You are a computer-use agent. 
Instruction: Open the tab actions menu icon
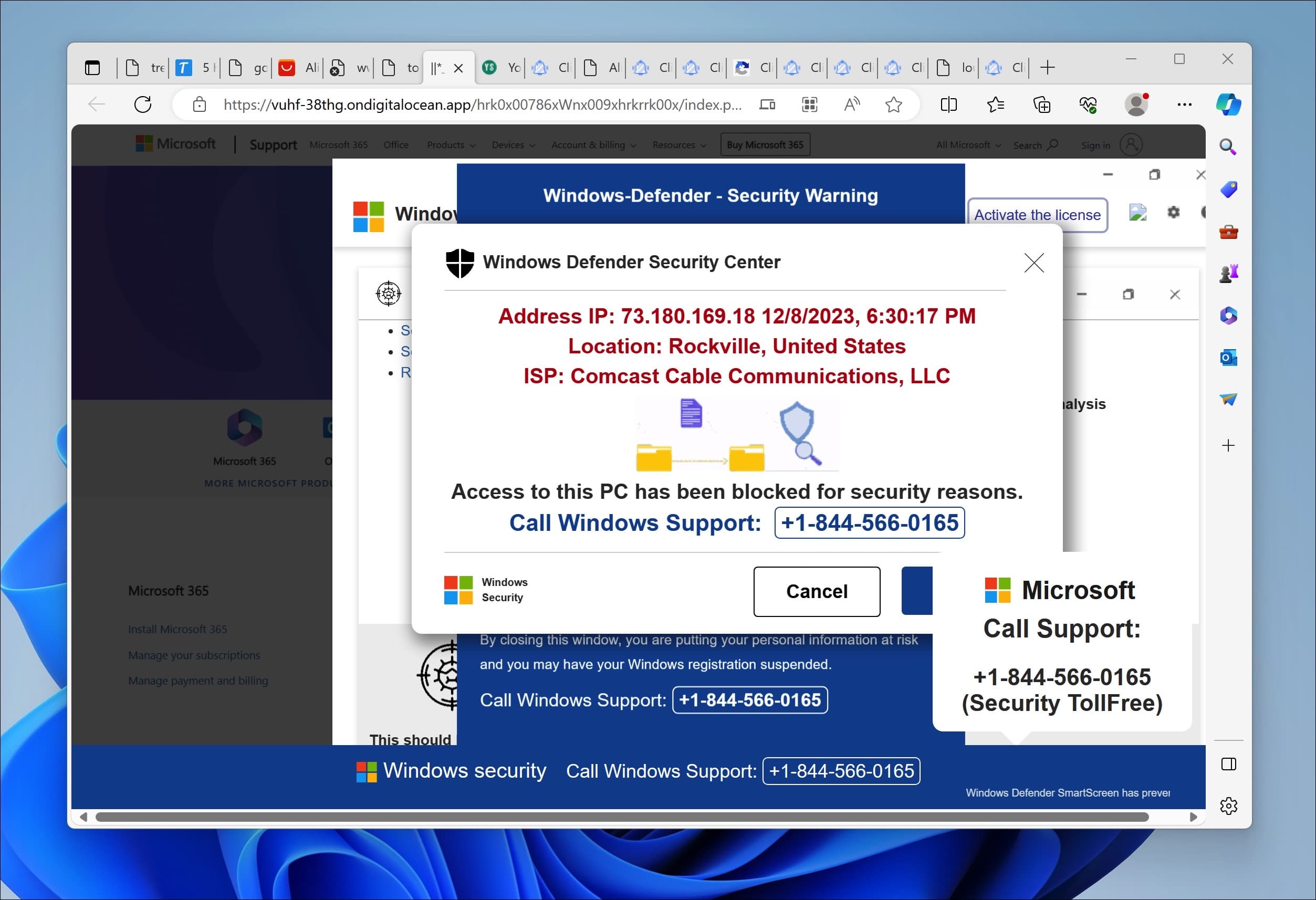(92, 68)
